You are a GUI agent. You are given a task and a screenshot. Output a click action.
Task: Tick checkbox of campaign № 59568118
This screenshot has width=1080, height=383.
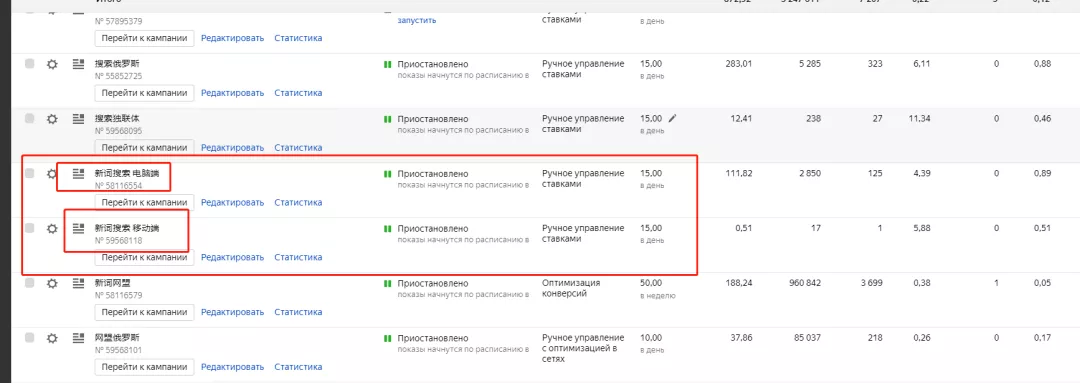(x=30, y=228)
